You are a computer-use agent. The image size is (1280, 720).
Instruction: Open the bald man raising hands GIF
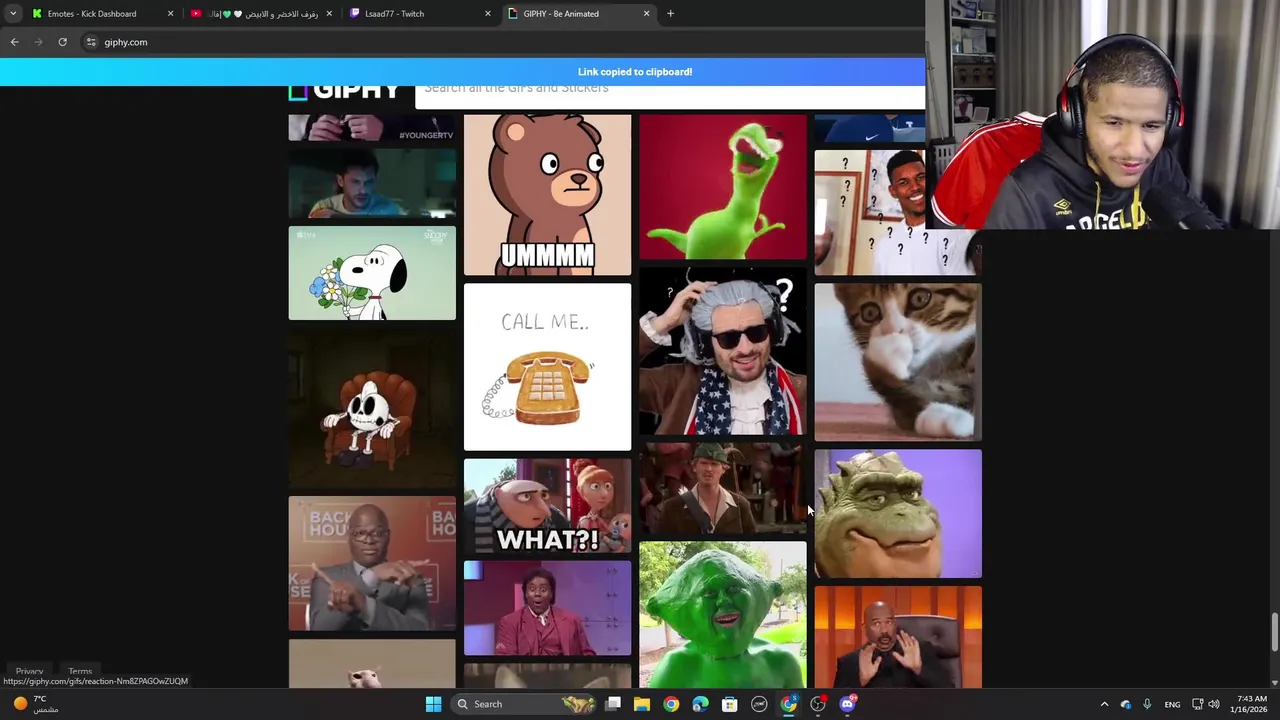click(x=898, y=637)
